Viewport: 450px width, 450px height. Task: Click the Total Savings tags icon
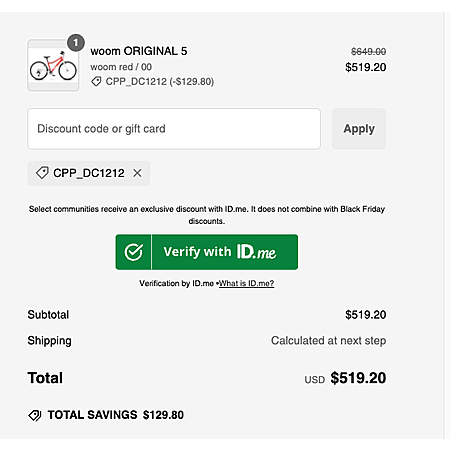[x=35, y=415]
